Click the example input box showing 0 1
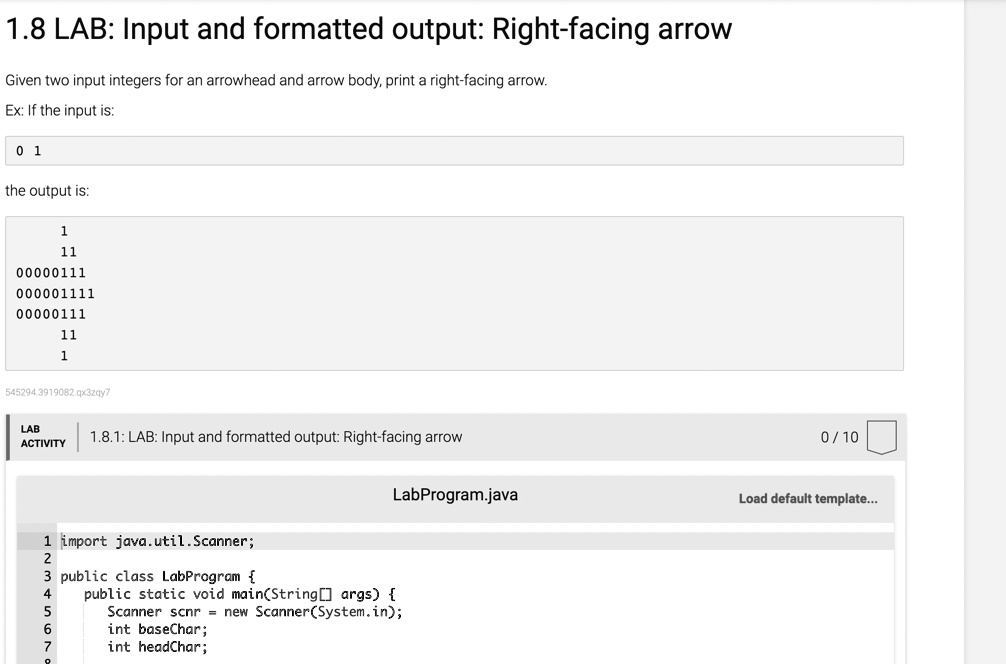Viewport: 1006px width, 664px height. (x=454, y=151)
